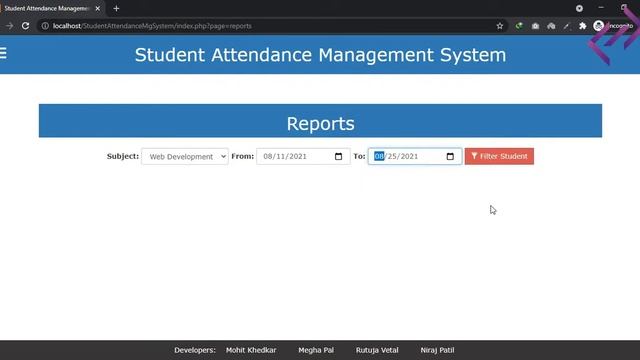The width and height of the screenshot is (640, 360).
Task: Click the To date field month segment
Action: click(x=379, y=156)
